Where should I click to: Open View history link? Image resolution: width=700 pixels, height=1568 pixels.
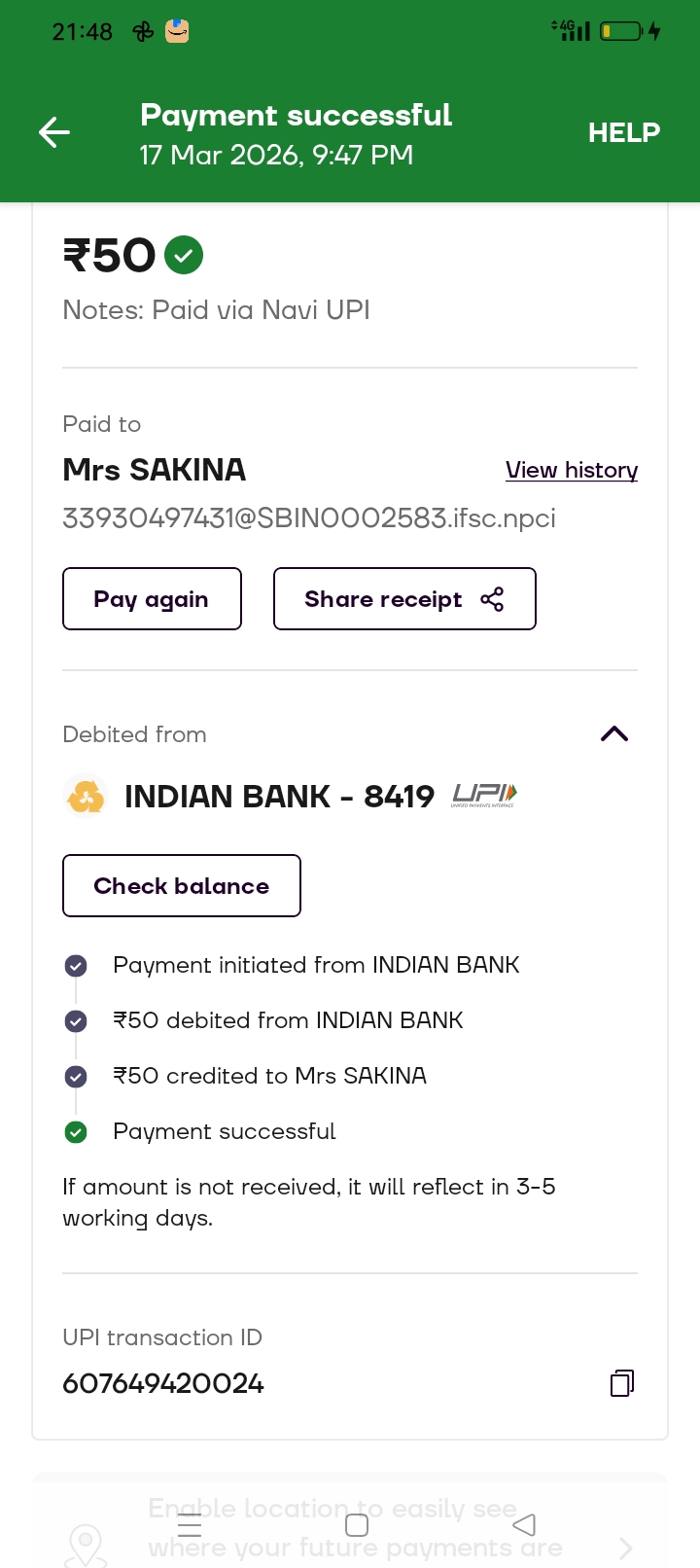[x=571, y=470]
